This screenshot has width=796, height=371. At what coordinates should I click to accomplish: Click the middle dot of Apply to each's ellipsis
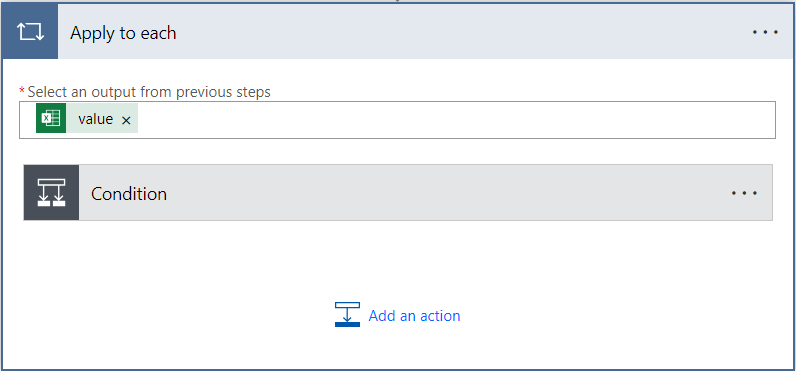[765, 32]
